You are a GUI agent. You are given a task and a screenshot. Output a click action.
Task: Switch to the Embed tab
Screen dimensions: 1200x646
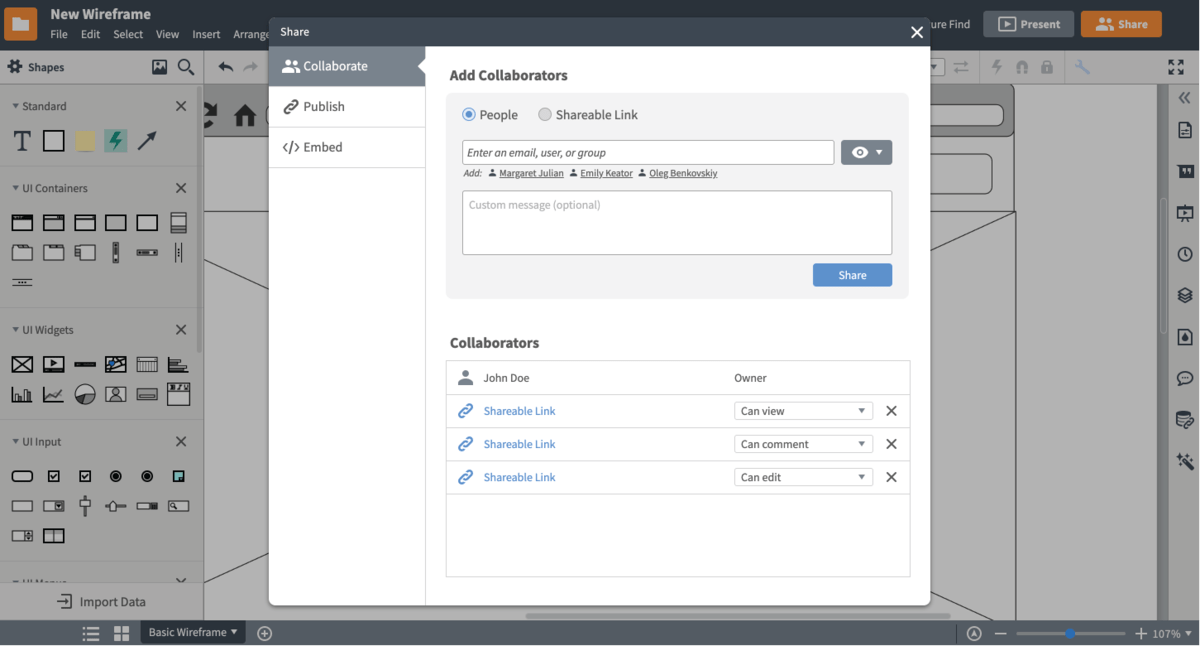coord(313,146)
